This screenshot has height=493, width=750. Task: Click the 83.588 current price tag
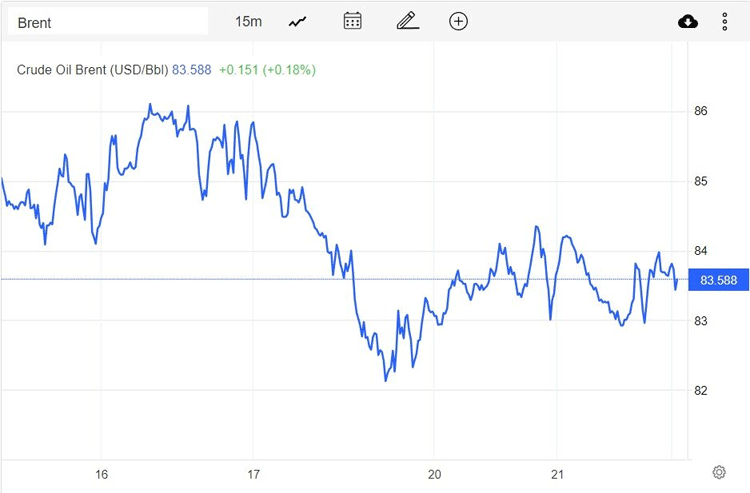point(719,280)
